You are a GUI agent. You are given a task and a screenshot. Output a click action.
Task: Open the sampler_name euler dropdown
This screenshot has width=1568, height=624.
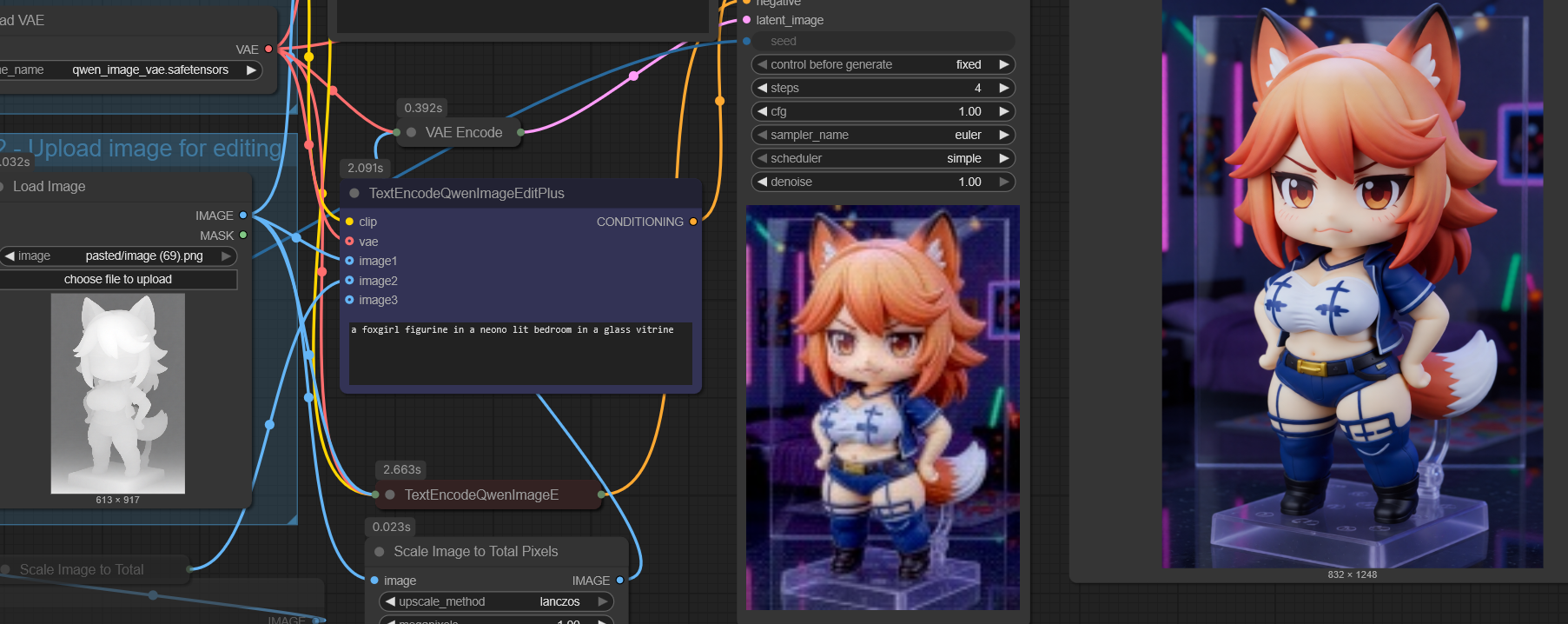click(x=883, y=135)
